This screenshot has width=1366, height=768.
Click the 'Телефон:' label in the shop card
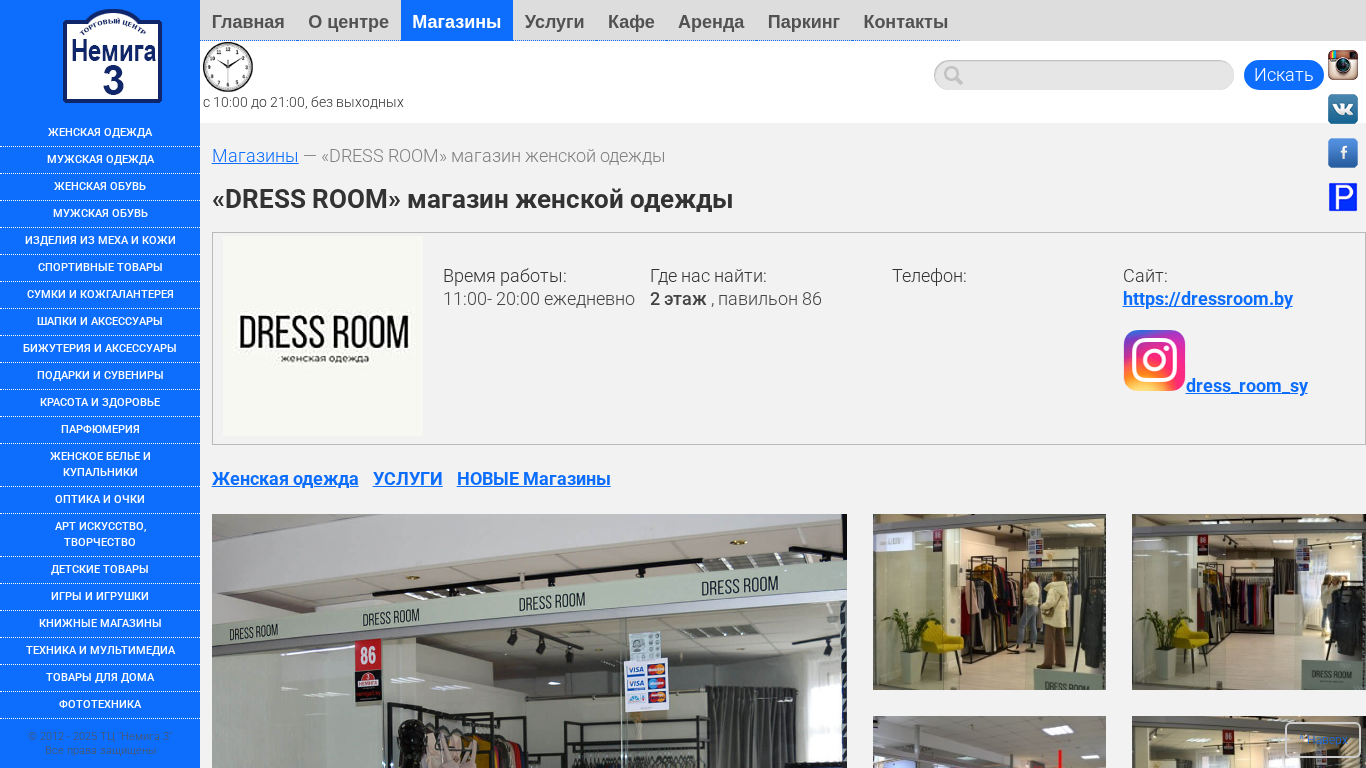pyautogui.click(x=929, y=276)
